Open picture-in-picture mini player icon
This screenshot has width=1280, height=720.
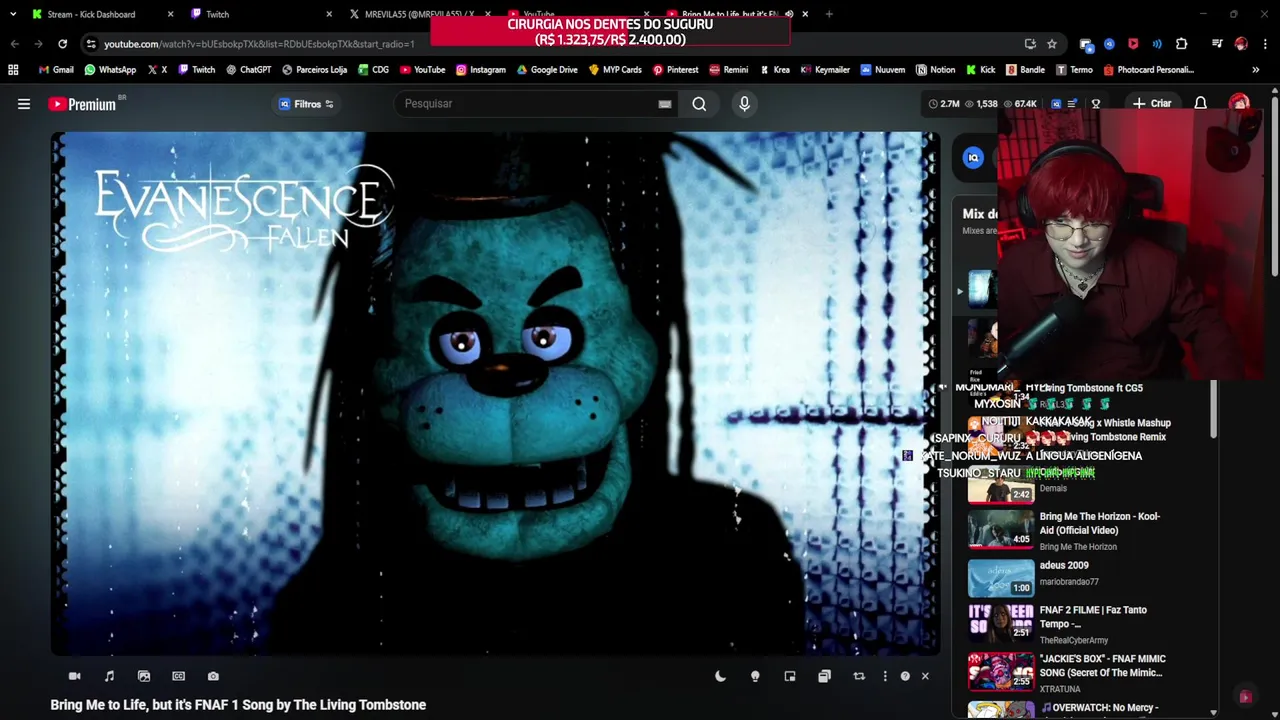(790, 677)
